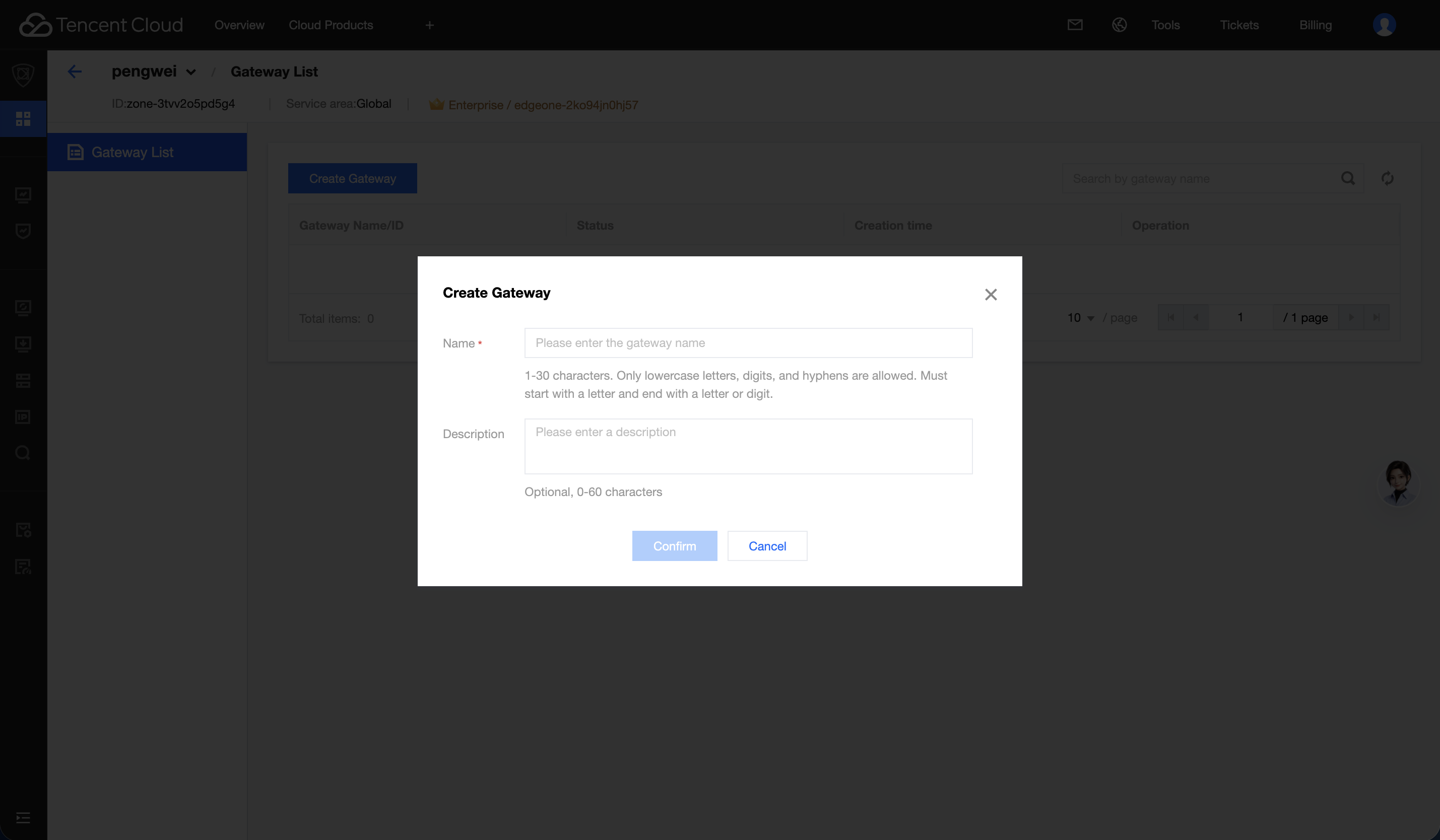The width and height of the screenshot is (1440, 840).
Task: Open the Billing menu
Action: pyautogui.click(x=1316, y=25)
